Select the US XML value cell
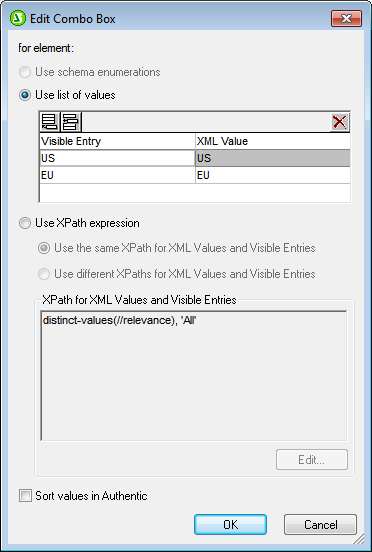Viewport: 372px width, 552px height. pos(273,158)
